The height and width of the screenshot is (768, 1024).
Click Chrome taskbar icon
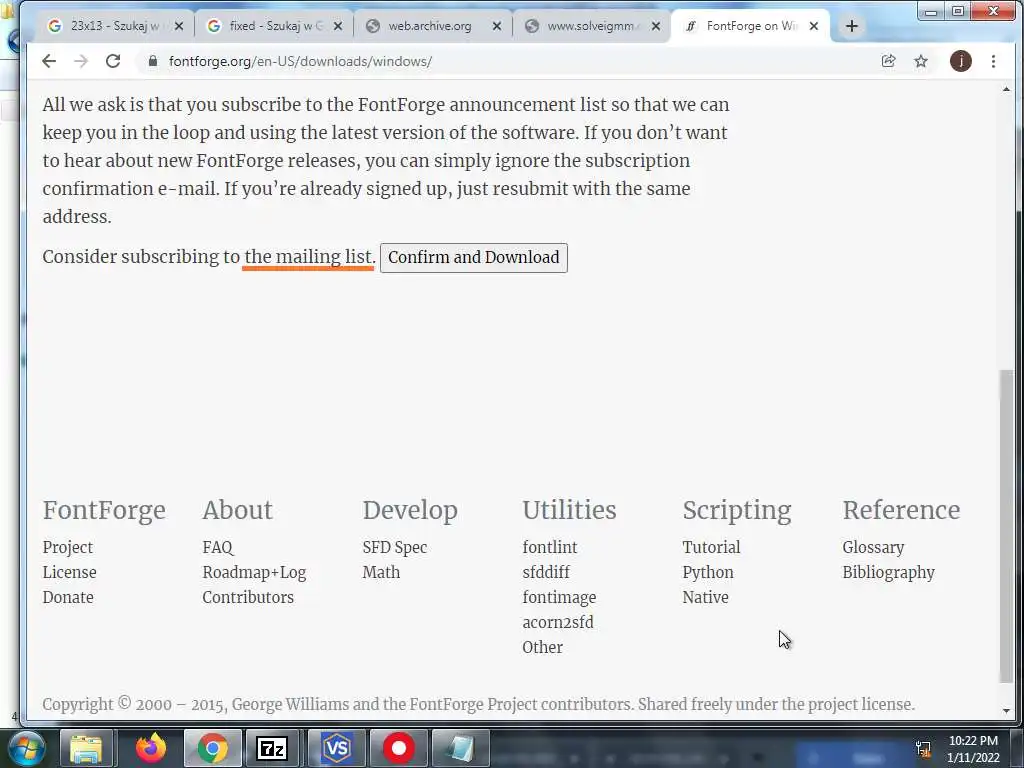pos(213,748)
